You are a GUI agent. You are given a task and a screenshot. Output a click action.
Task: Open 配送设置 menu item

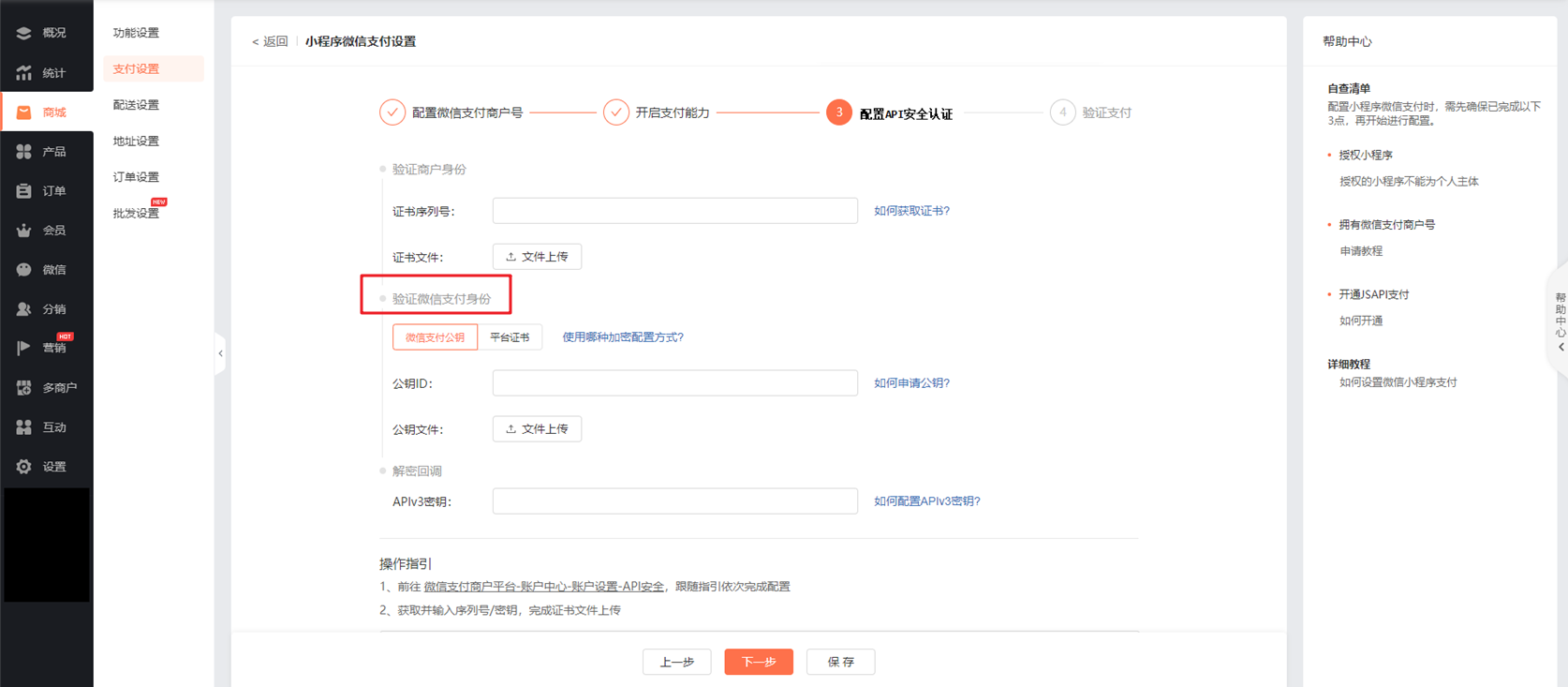tap(136, 105)
